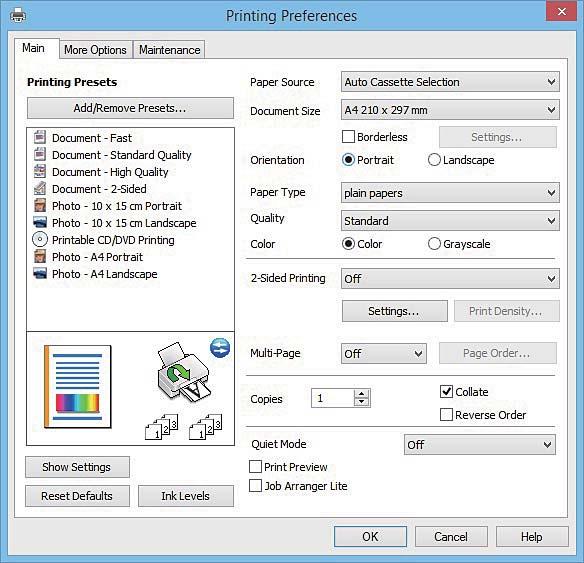Click the printer icon in the title bar
Image resolution: width=584 pixels, height=563 pixels.
(18, 16)
